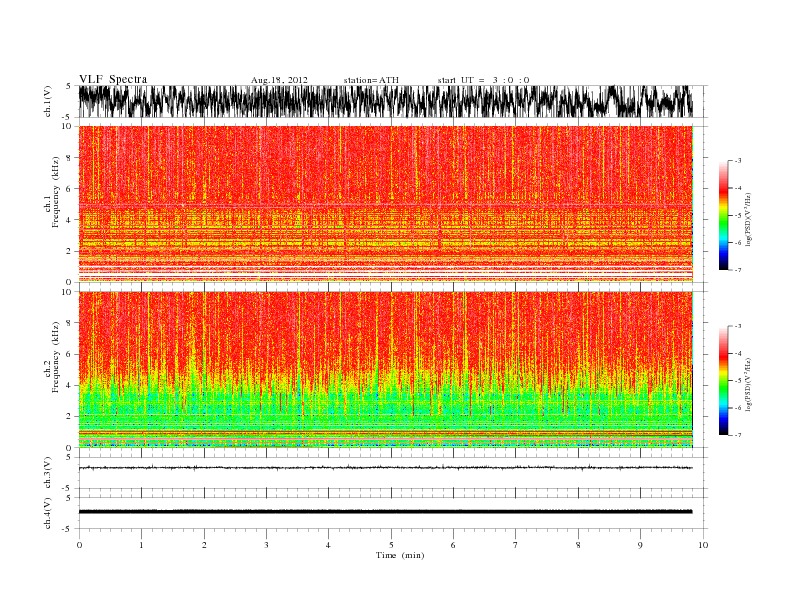Click the "9" tick on the time axis
This screenshot has height=612, width=792.
640,545
